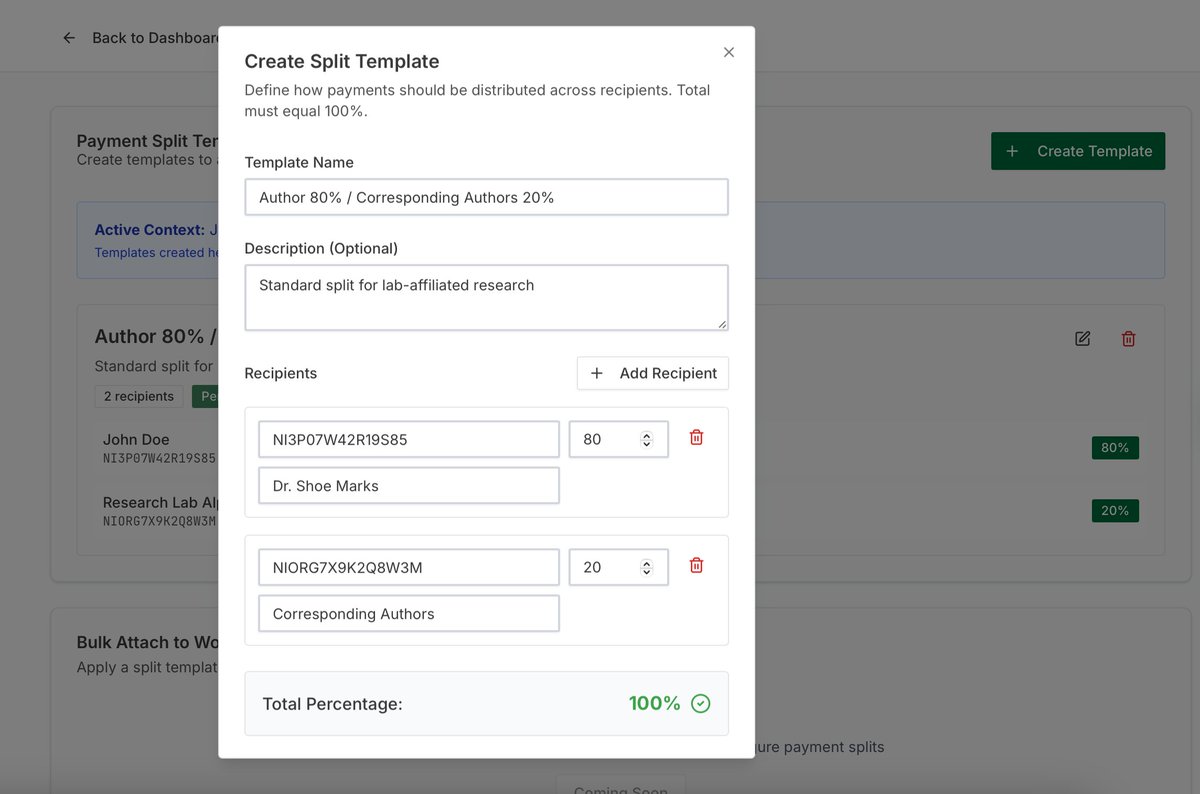This screenshot has height=794, width=1200.
Task: Click the percentage field showing 20
Action: coord(618,567)
